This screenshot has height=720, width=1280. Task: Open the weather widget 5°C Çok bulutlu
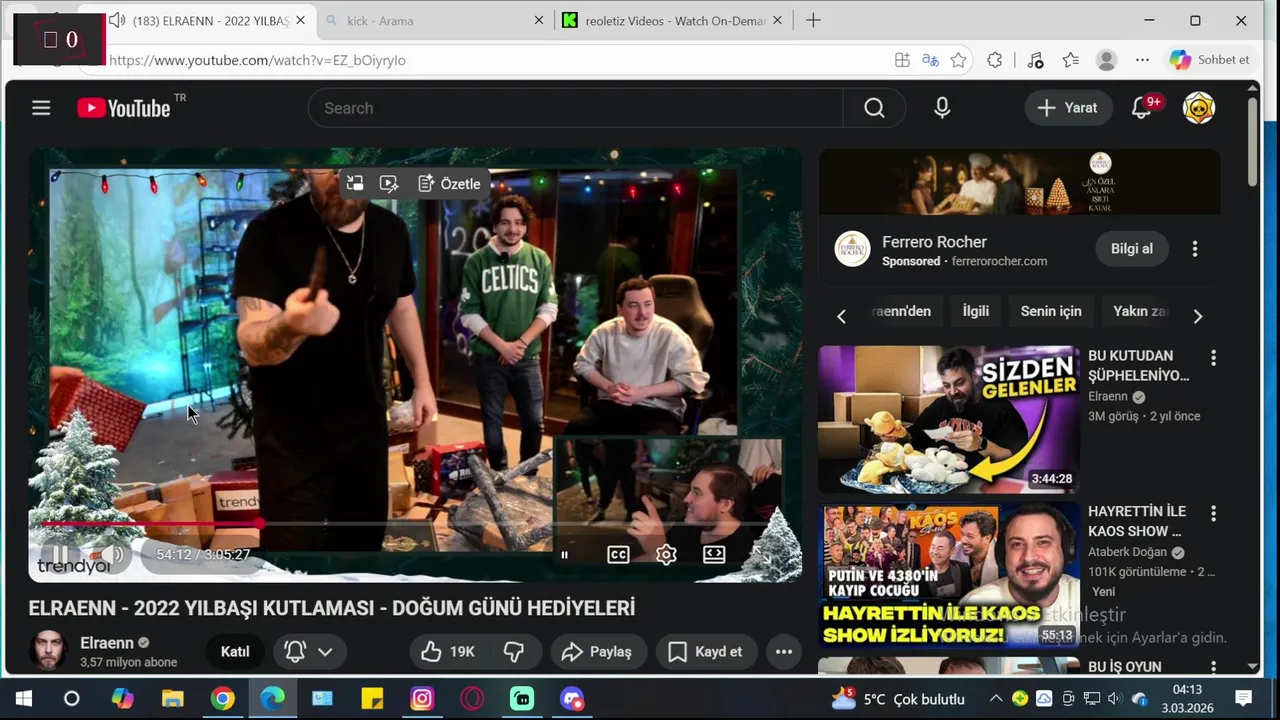tap(898, 699)
